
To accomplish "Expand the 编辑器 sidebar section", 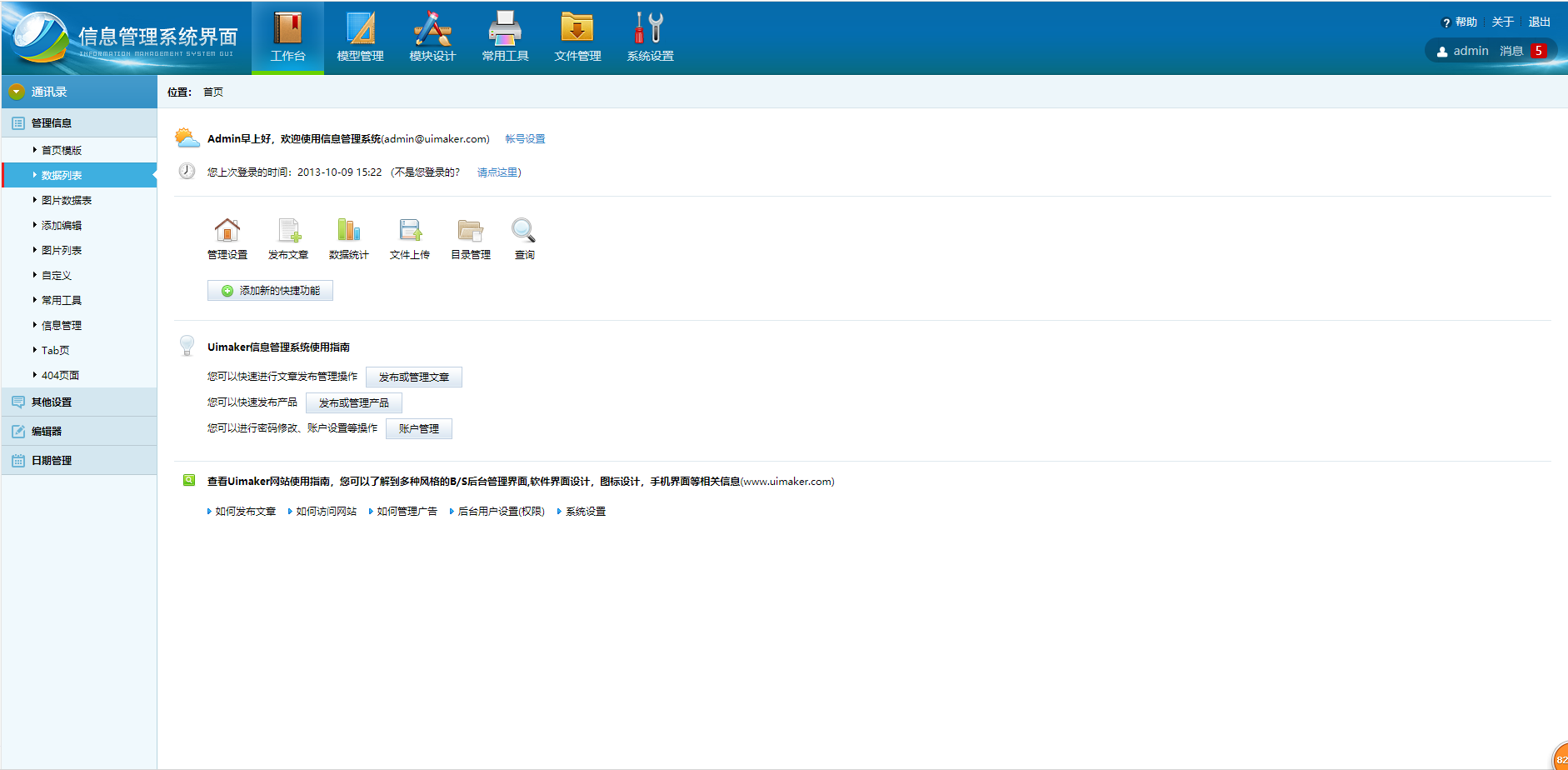I will pyautogui.click(x=79, y=431).
